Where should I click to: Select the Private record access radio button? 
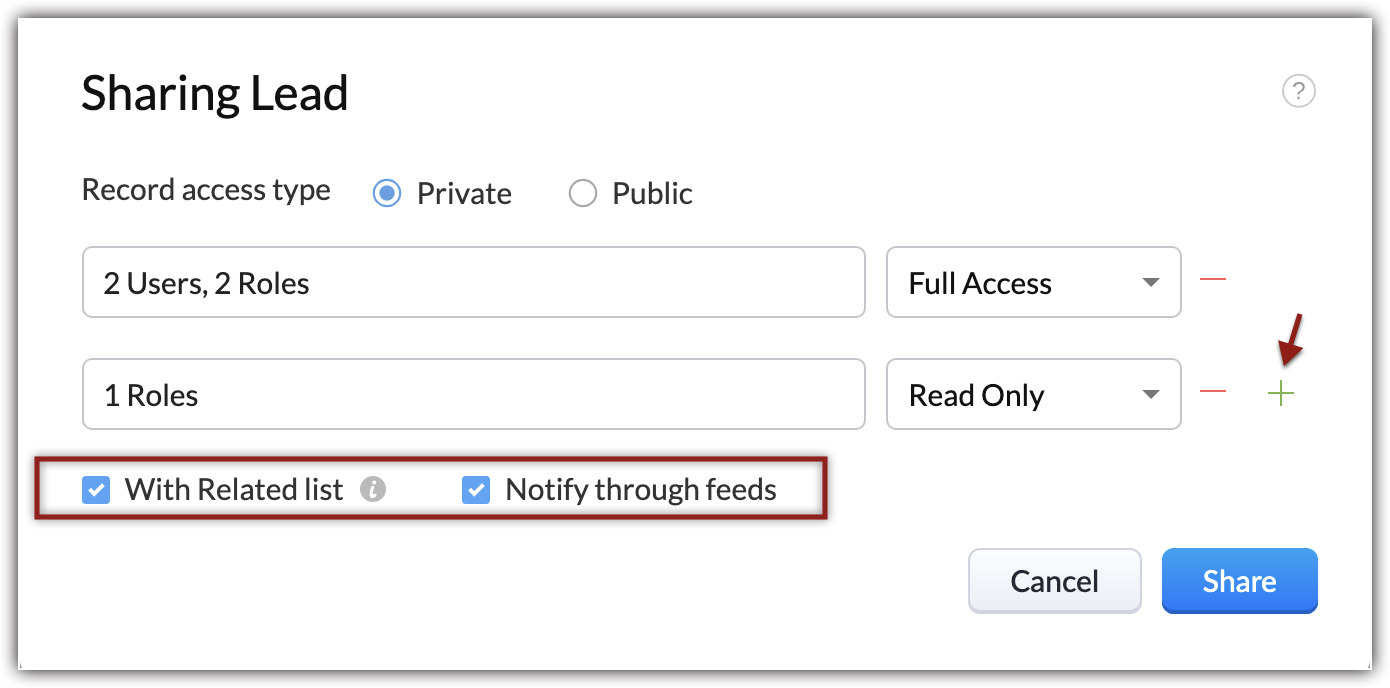387,193
